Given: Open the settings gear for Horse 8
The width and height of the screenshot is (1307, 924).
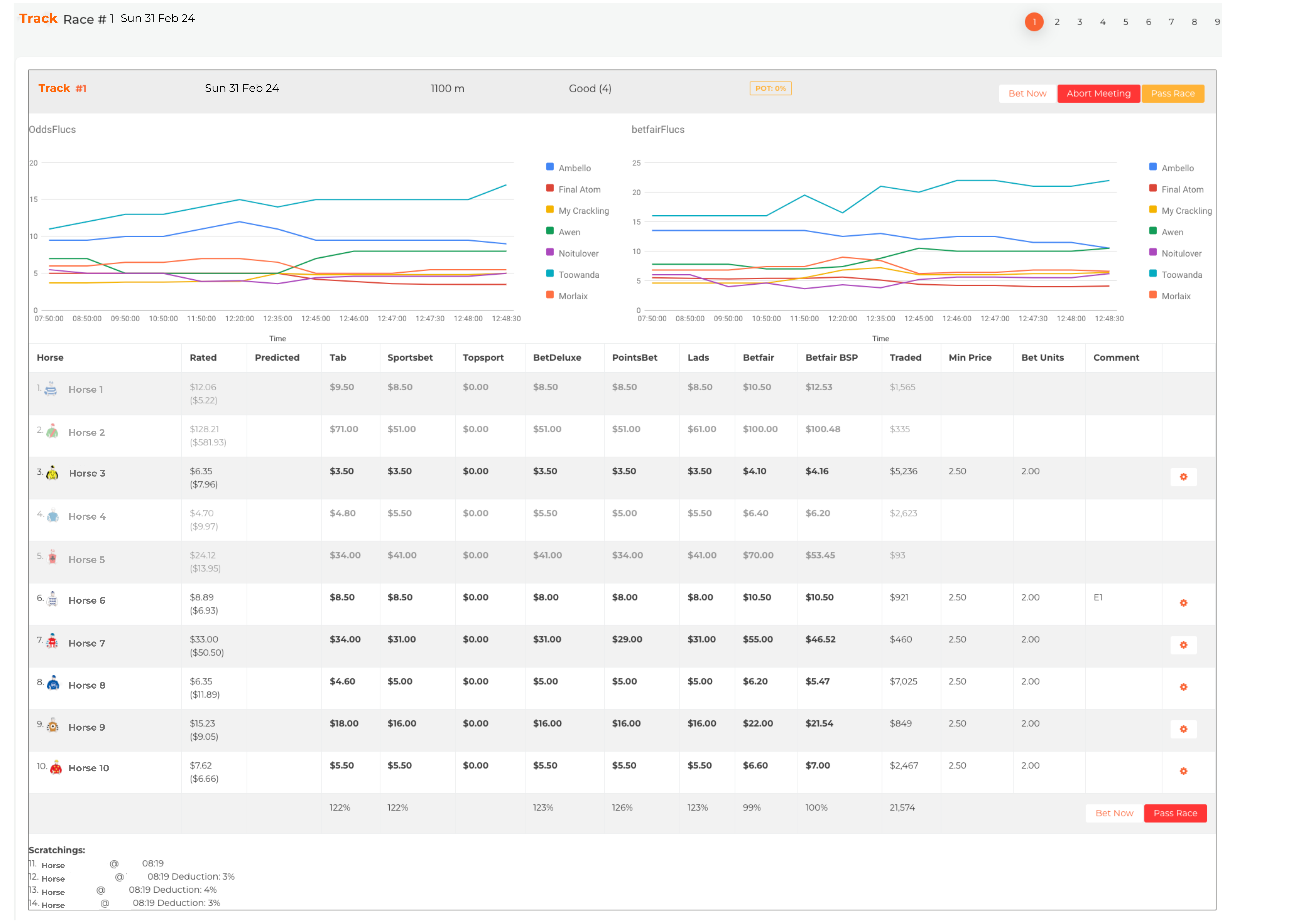Looking at the screenshot, I should tap(1183, 687).
